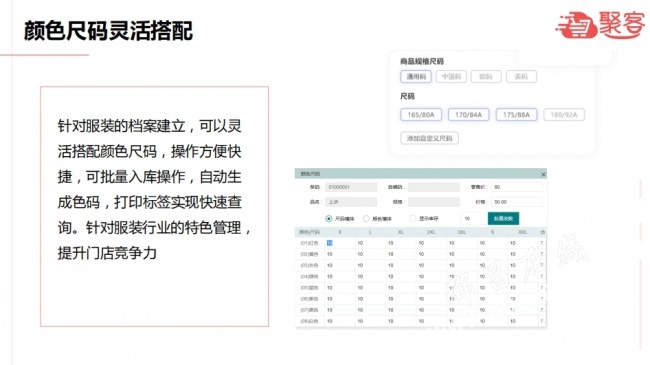Viewport: 650px width, 365px height.
Task: Click the 颜色/尺码 header cell
Action: [x=310, y=232]
